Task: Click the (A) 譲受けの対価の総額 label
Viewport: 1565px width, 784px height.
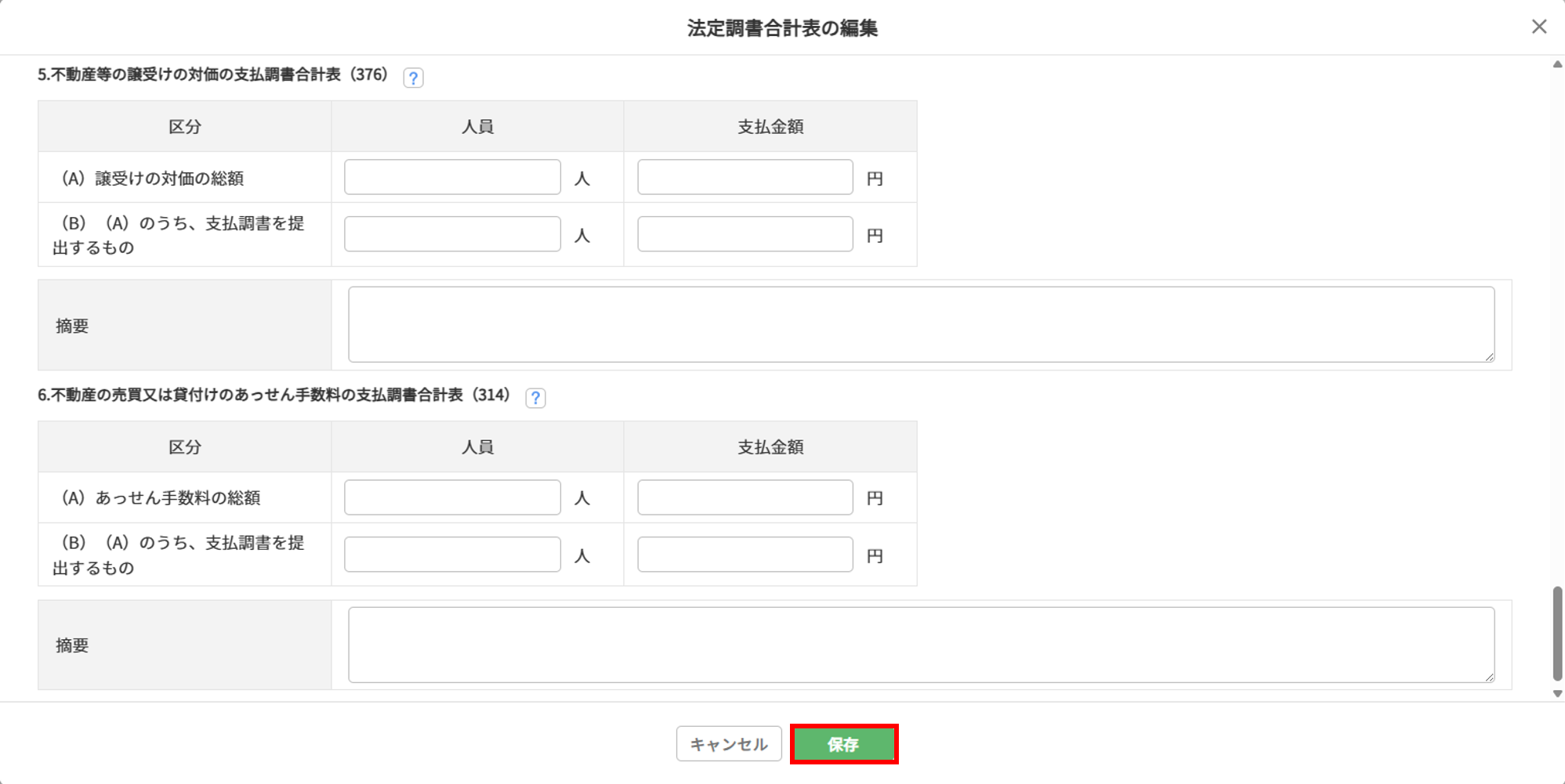Action: click(x=152, y=178)
